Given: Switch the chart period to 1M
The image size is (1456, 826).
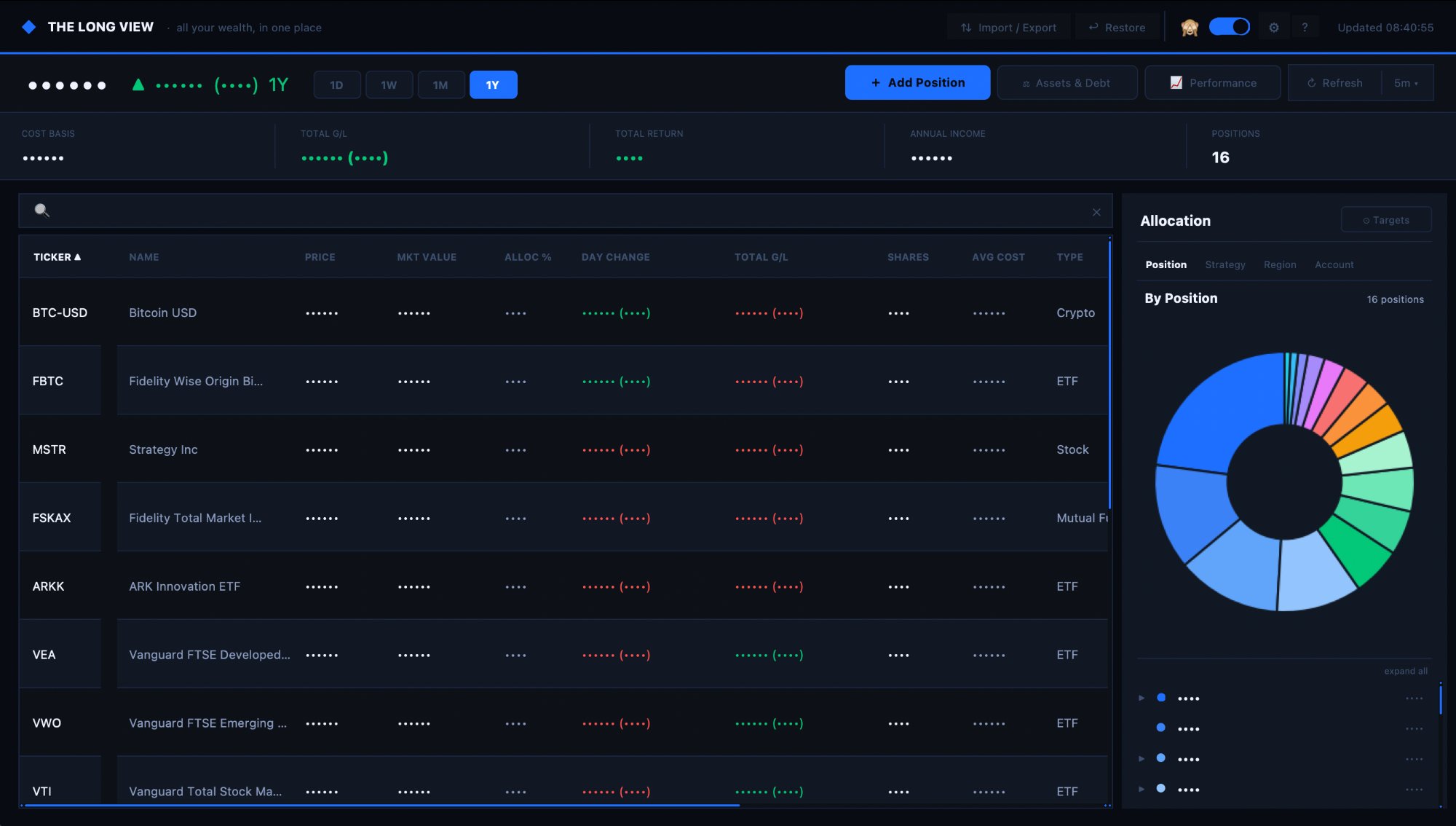Looking at the screenshot, I should [x=441, y=84].
